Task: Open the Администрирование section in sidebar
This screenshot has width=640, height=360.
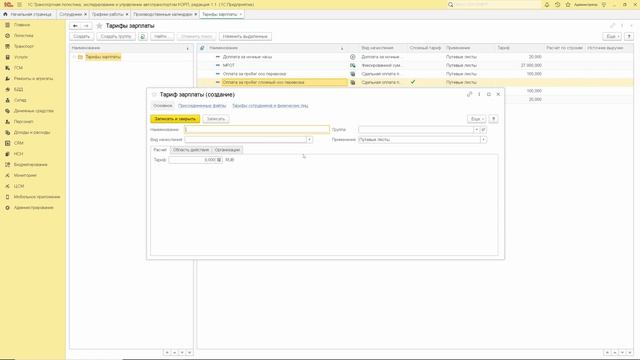Action: pyautogui.click(x=33, y=207)
